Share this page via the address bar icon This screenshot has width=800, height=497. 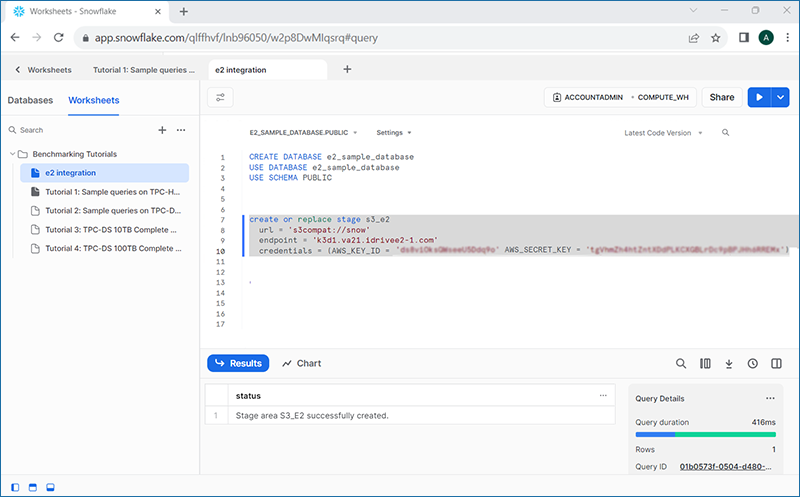694,38
